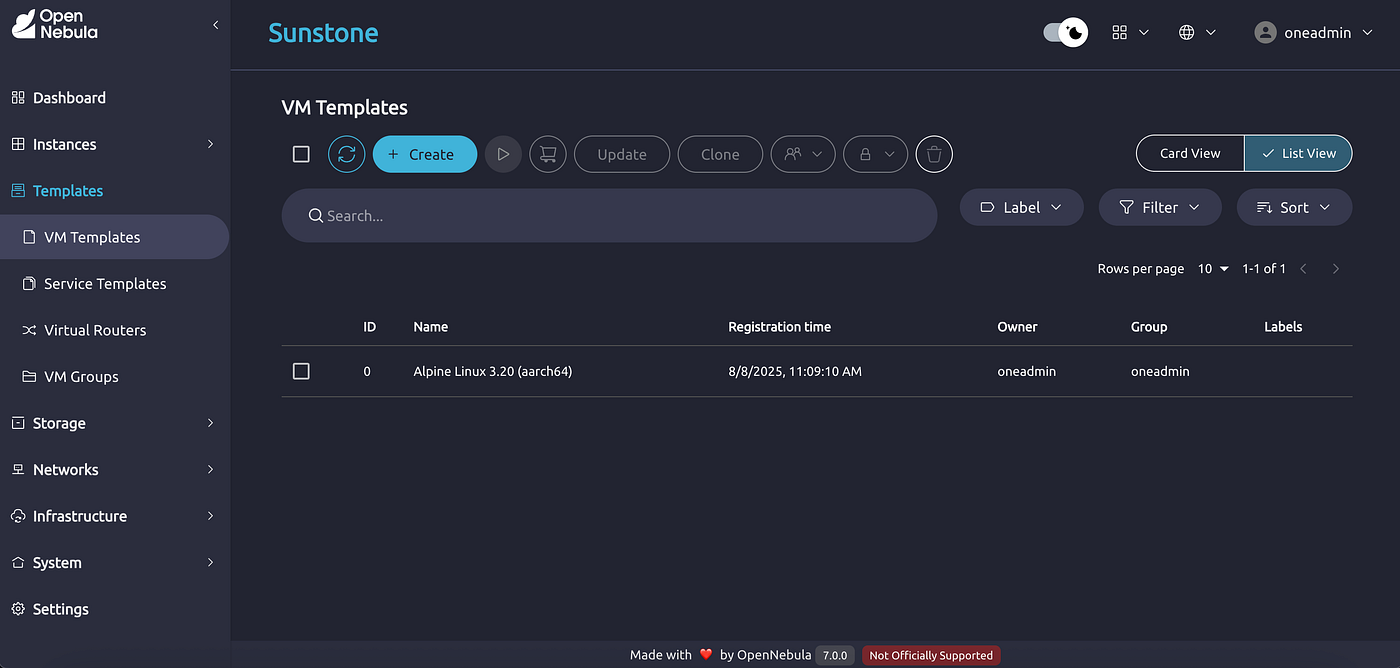Open Virtual Routers

tap(115, 330)
